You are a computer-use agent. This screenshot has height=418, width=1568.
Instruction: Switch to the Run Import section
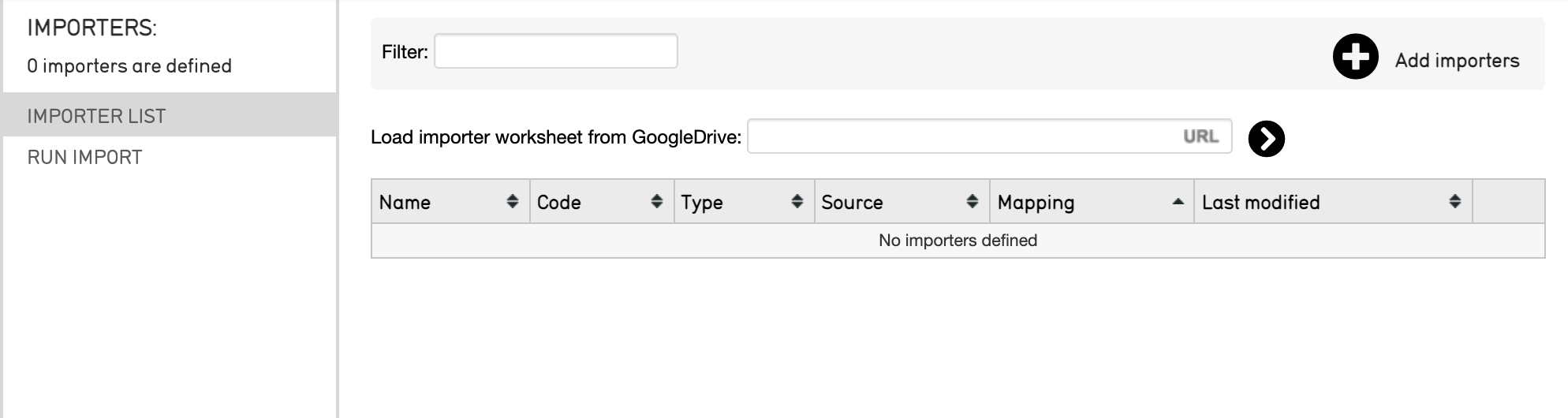coord(84,157)
